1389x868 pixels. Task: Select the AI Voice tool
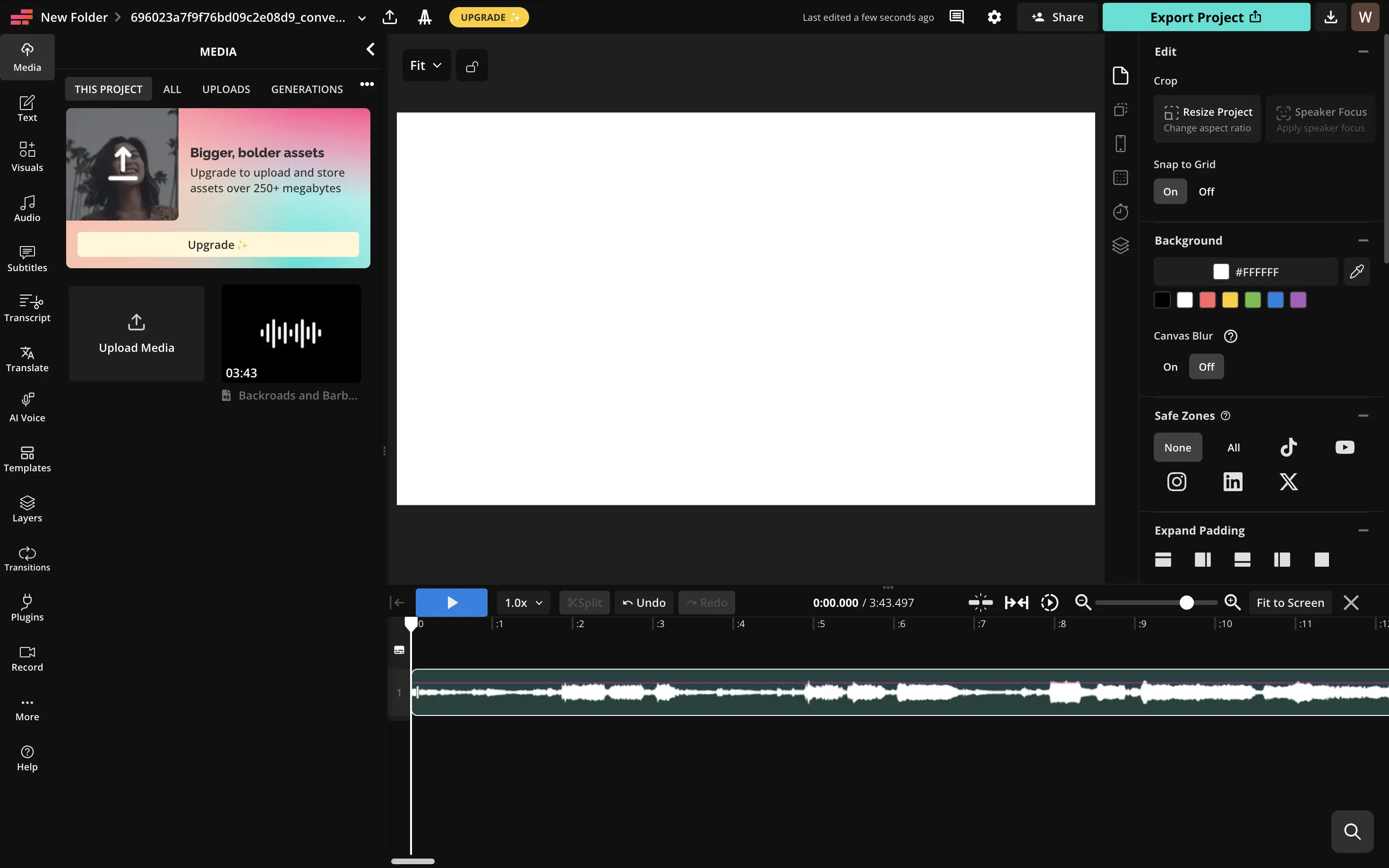pos(27,407)
